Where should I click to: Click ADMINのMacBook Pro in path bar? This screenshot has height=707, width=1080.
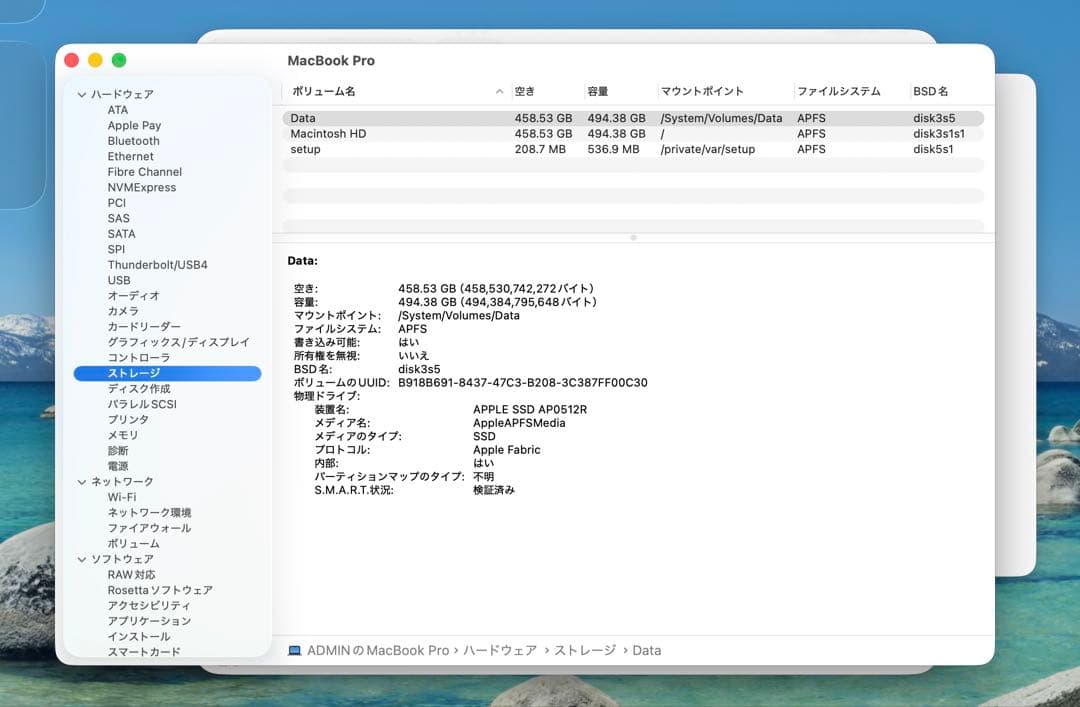pos(378,650)
